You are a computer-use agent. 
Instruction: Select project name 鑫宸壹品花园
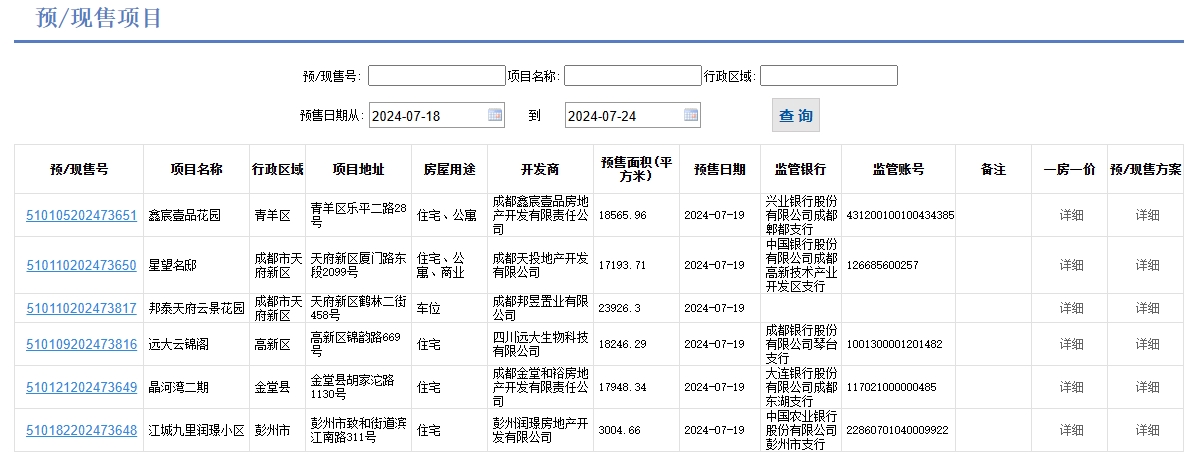tap(185, 215)
